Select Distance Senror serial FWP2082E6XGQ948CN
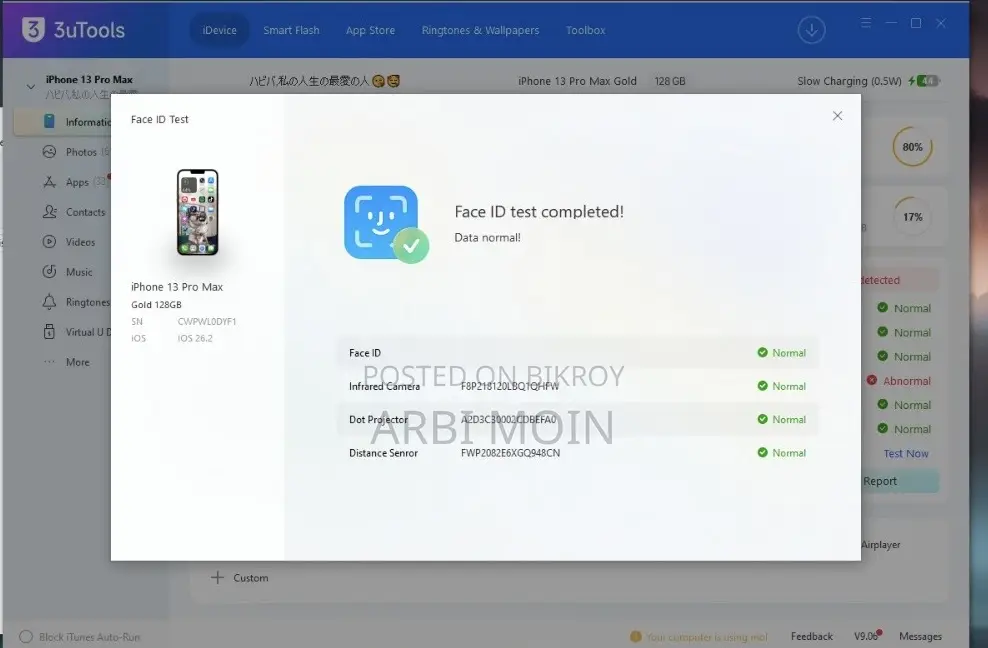Viewport: 988px width, 648px height. coord(510,453)
